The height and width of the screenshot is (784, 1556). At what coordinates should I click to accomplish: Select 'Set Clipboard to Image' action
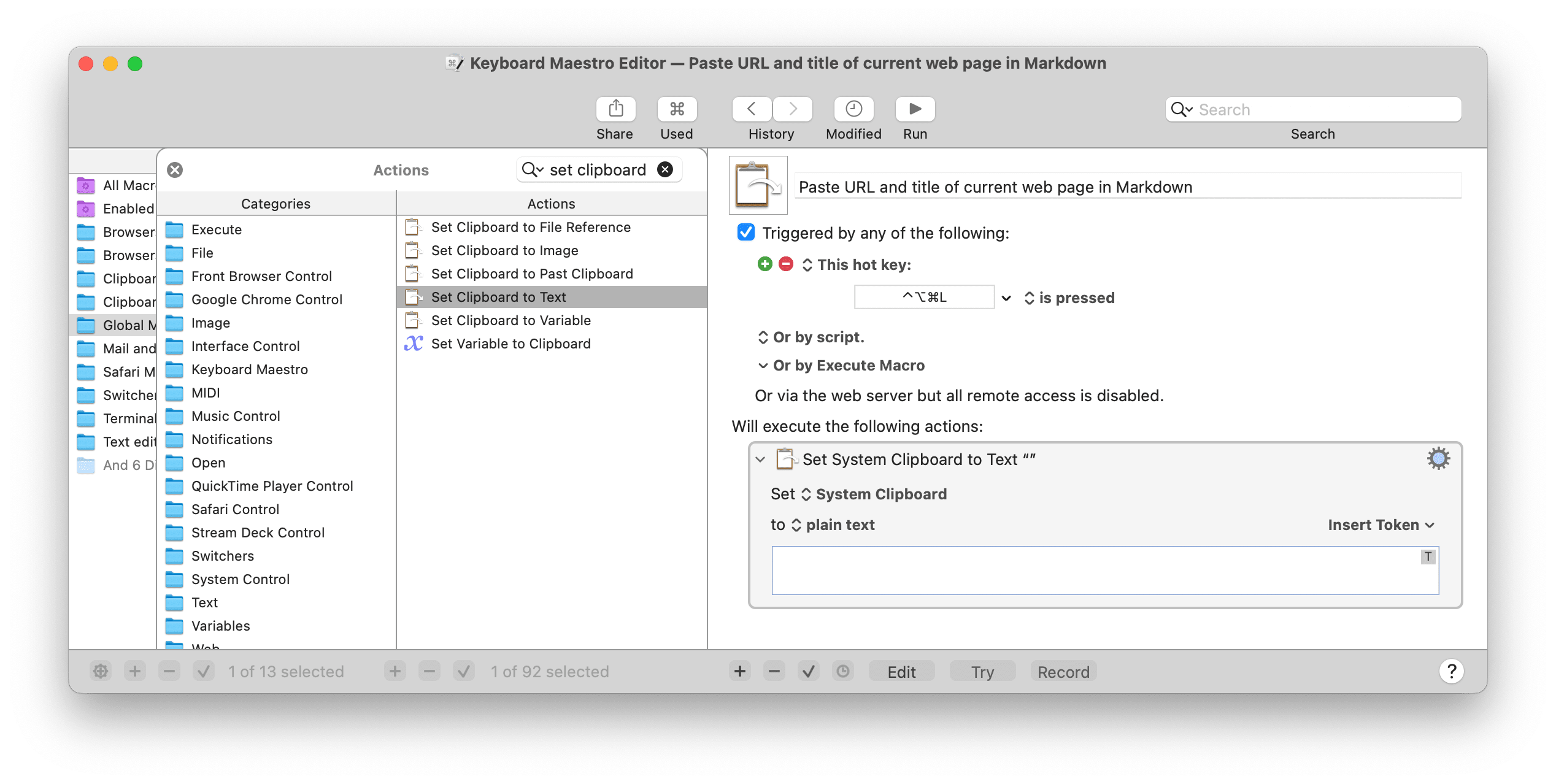[552, 250]
